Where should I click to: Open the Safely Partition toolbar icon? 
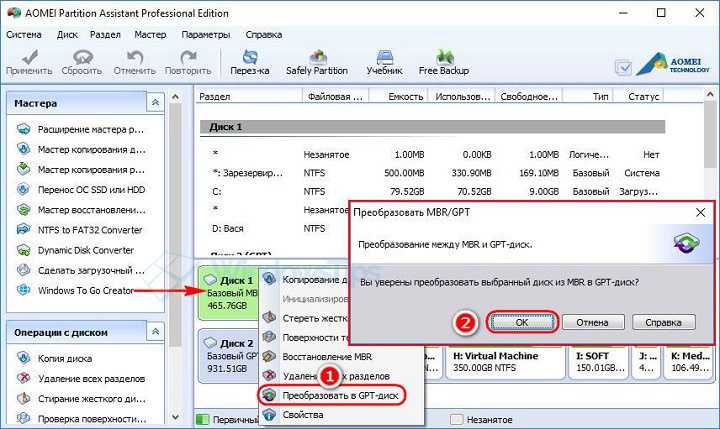[317, 62]
